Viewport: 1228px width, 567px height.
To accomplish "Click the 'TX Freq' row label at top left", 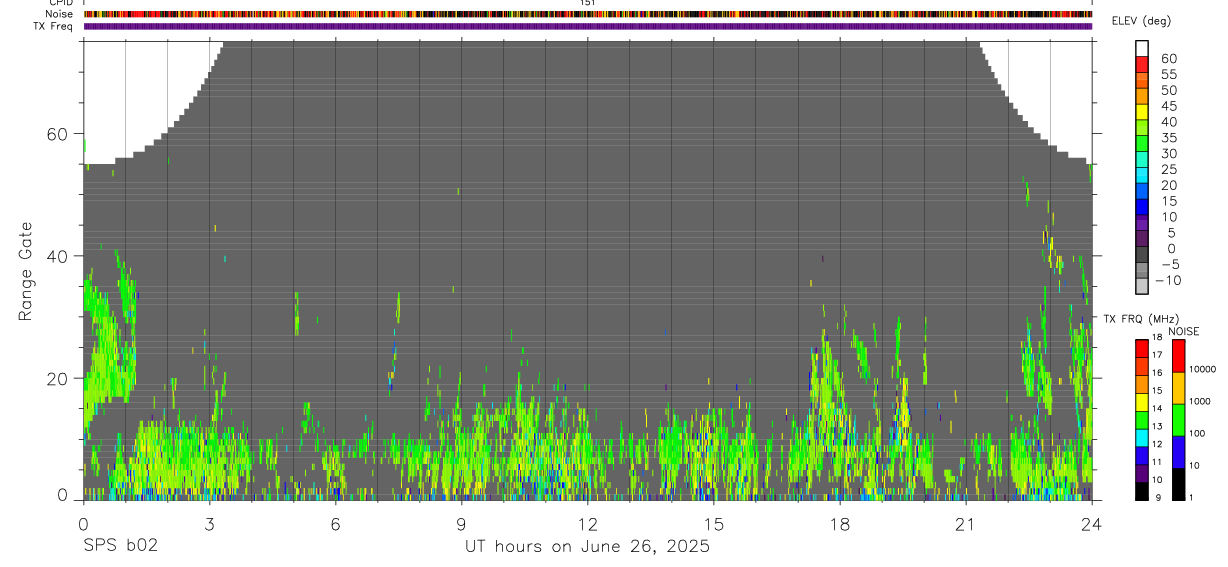I will pos(54,26).
